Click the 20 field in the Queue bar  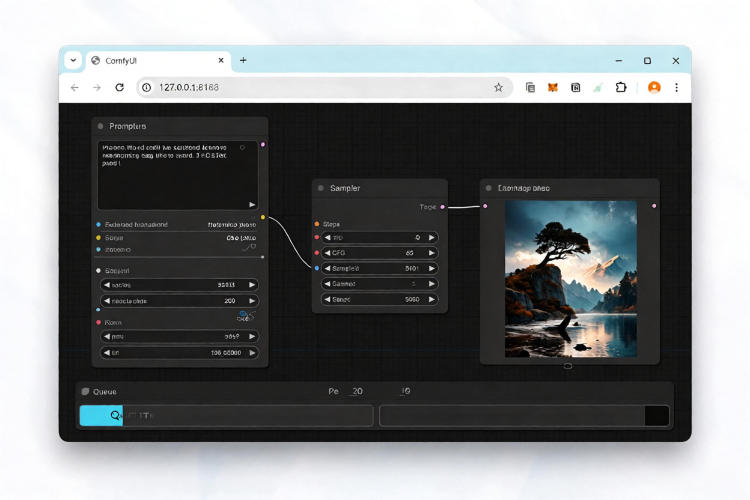coord(356,391)
